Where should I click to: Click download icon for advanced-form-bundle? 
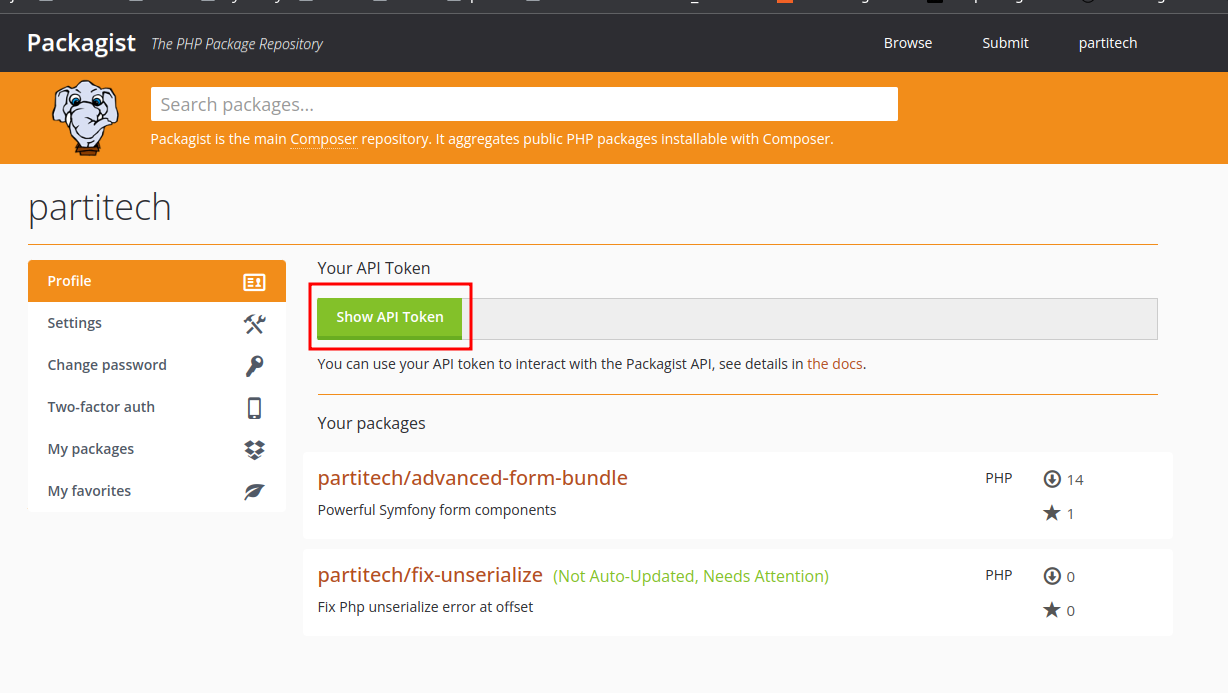tap(1052, 479)
